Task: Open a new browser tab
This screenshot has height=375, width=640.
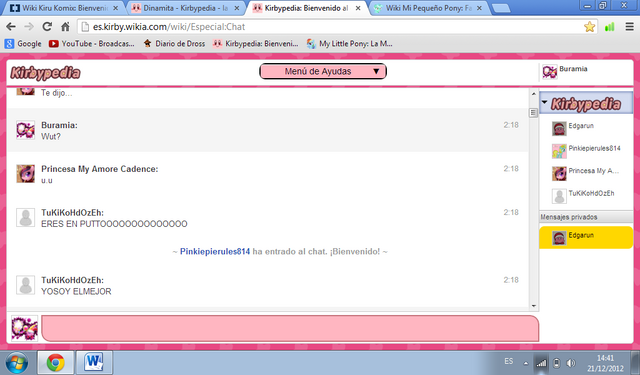Action: coord(500,8)
